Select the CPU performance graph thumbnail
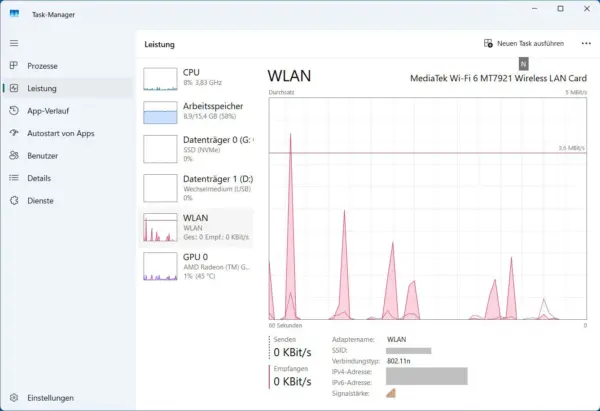This screenshot has width=600, height=411. [160, 79]
